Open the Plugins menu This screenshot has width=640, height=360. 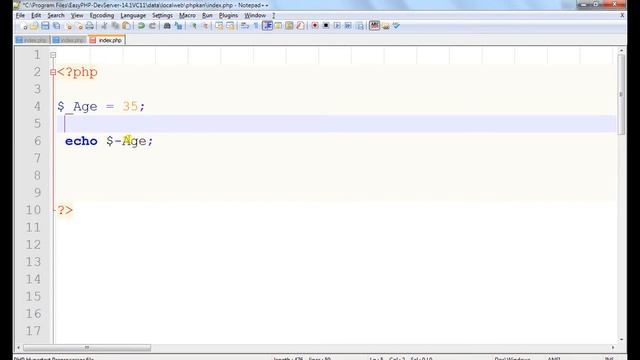point(229,16)
